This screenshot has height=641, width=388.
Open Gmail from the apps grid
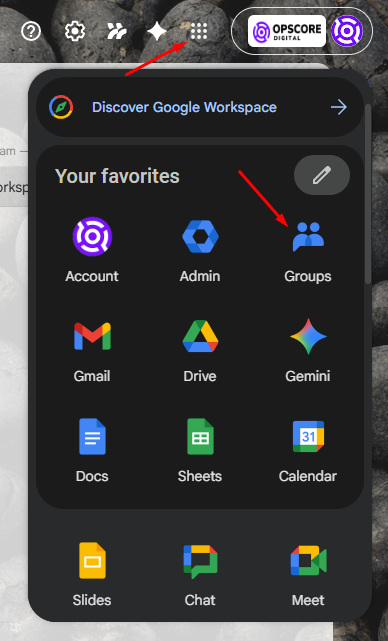tap(92, 351)
